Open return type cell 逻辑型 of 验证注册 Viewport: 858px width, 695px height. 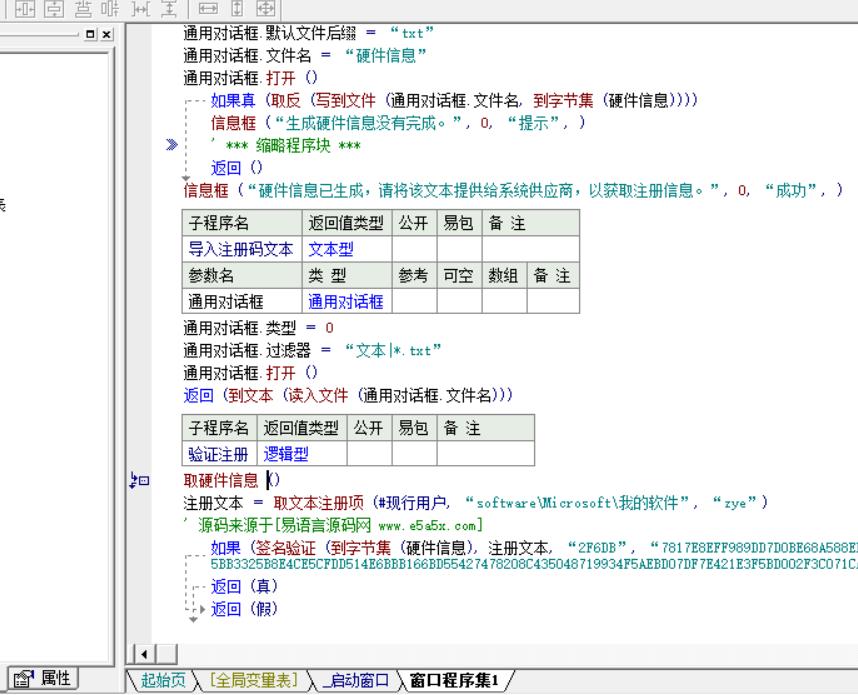coord(301,454)
